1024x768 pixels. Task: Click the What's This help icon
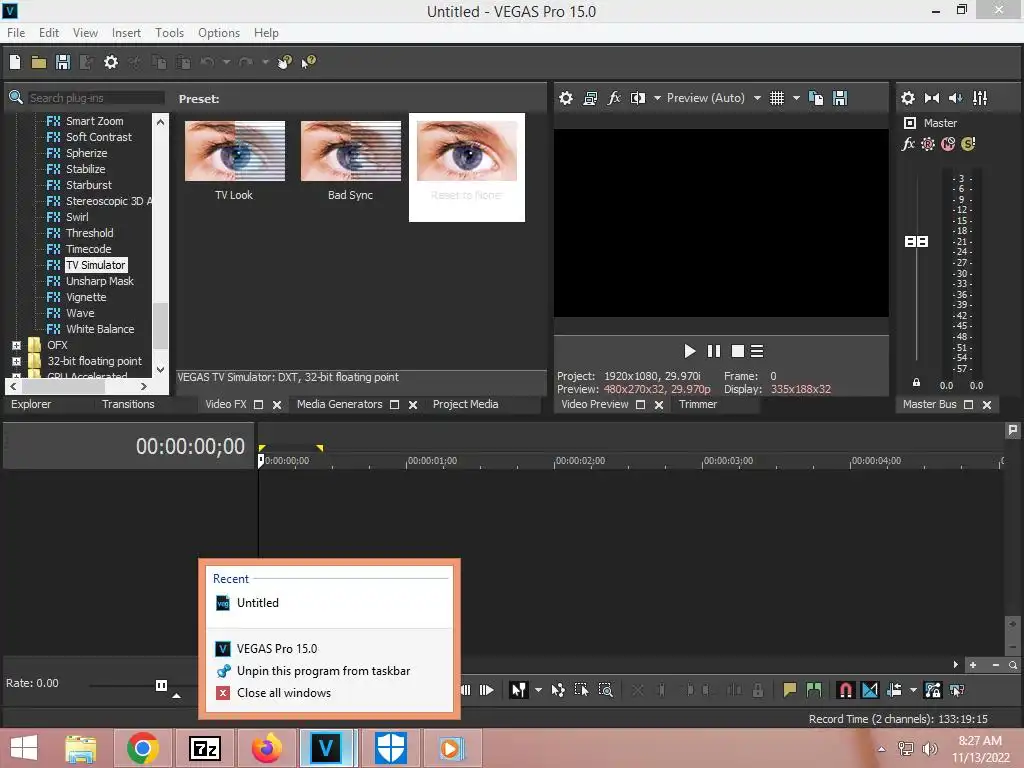coord(308,62)
